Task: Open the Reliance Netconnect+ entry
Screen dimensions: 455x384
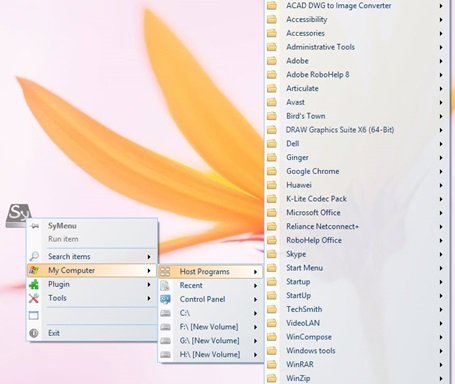Action: pyautogui.click(x=356, y=227)
